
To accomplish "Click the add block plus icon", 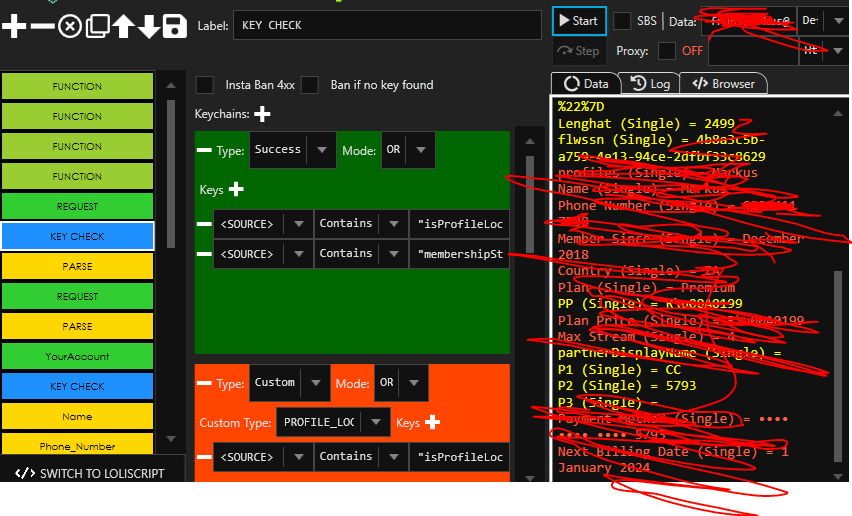I will [x=14, y=26].
